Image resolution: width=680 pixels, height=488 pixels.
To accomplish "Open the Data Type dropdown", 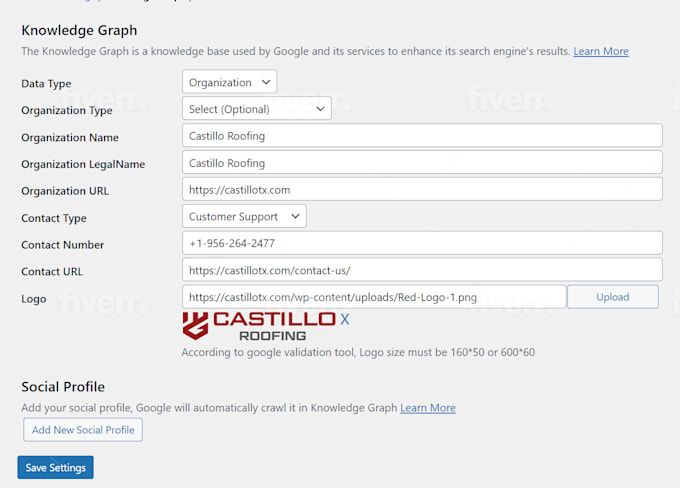I will [x=229, y=82].
